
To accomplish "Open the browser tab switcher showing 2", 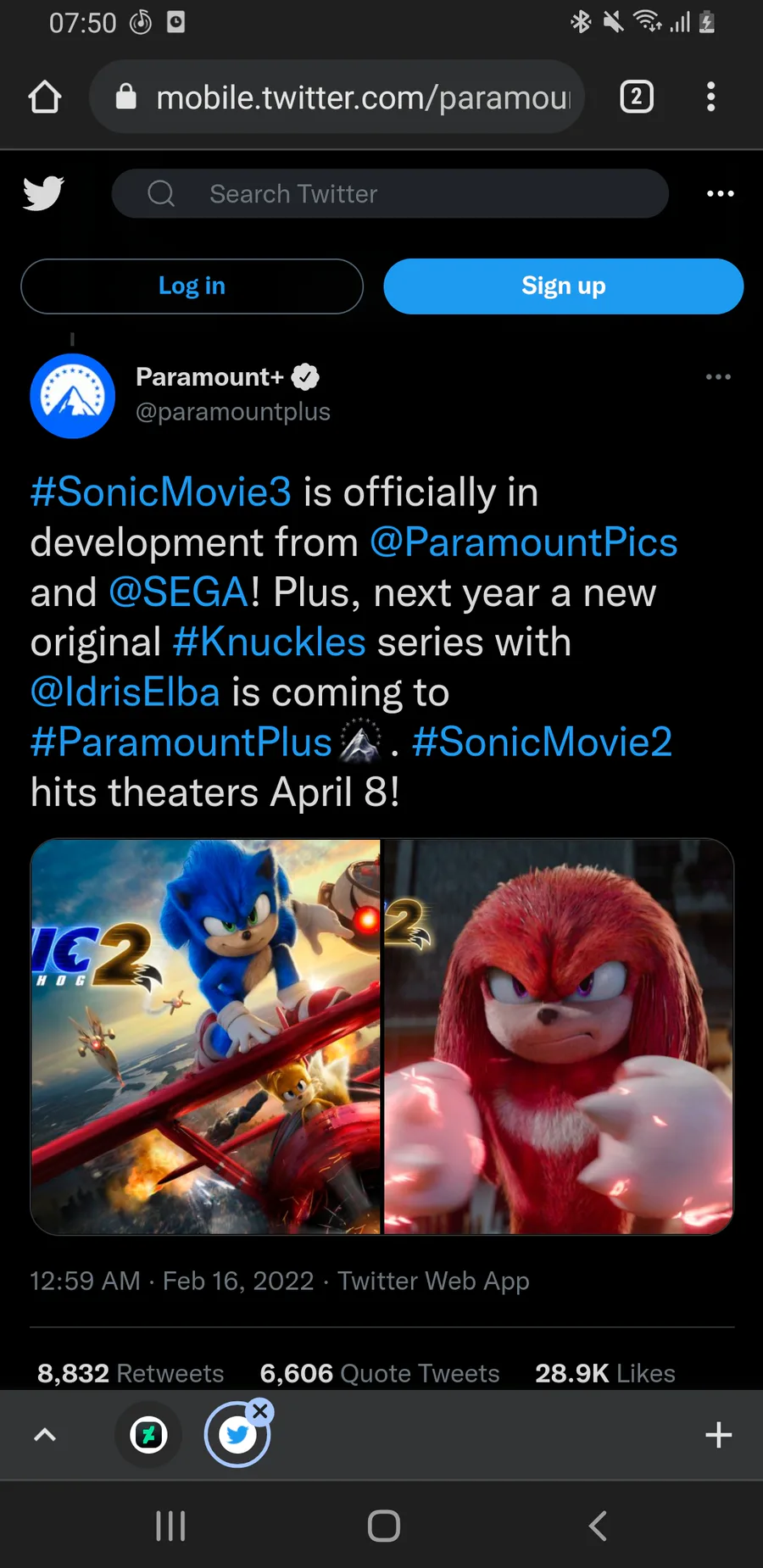I will point(637,97).
